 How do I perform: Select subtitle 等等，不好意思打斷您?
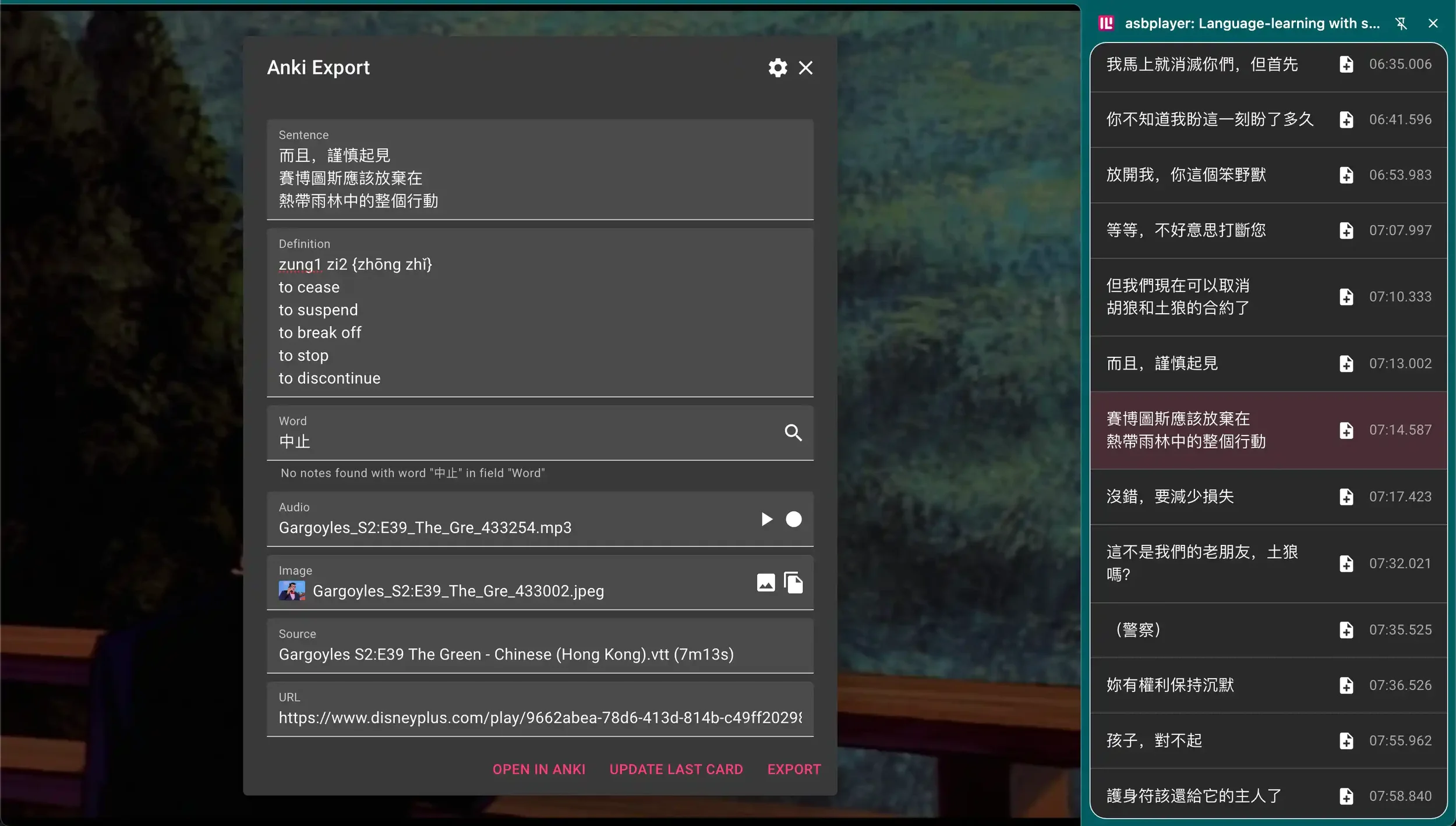pyautogui.click(x=1186, y=230)
